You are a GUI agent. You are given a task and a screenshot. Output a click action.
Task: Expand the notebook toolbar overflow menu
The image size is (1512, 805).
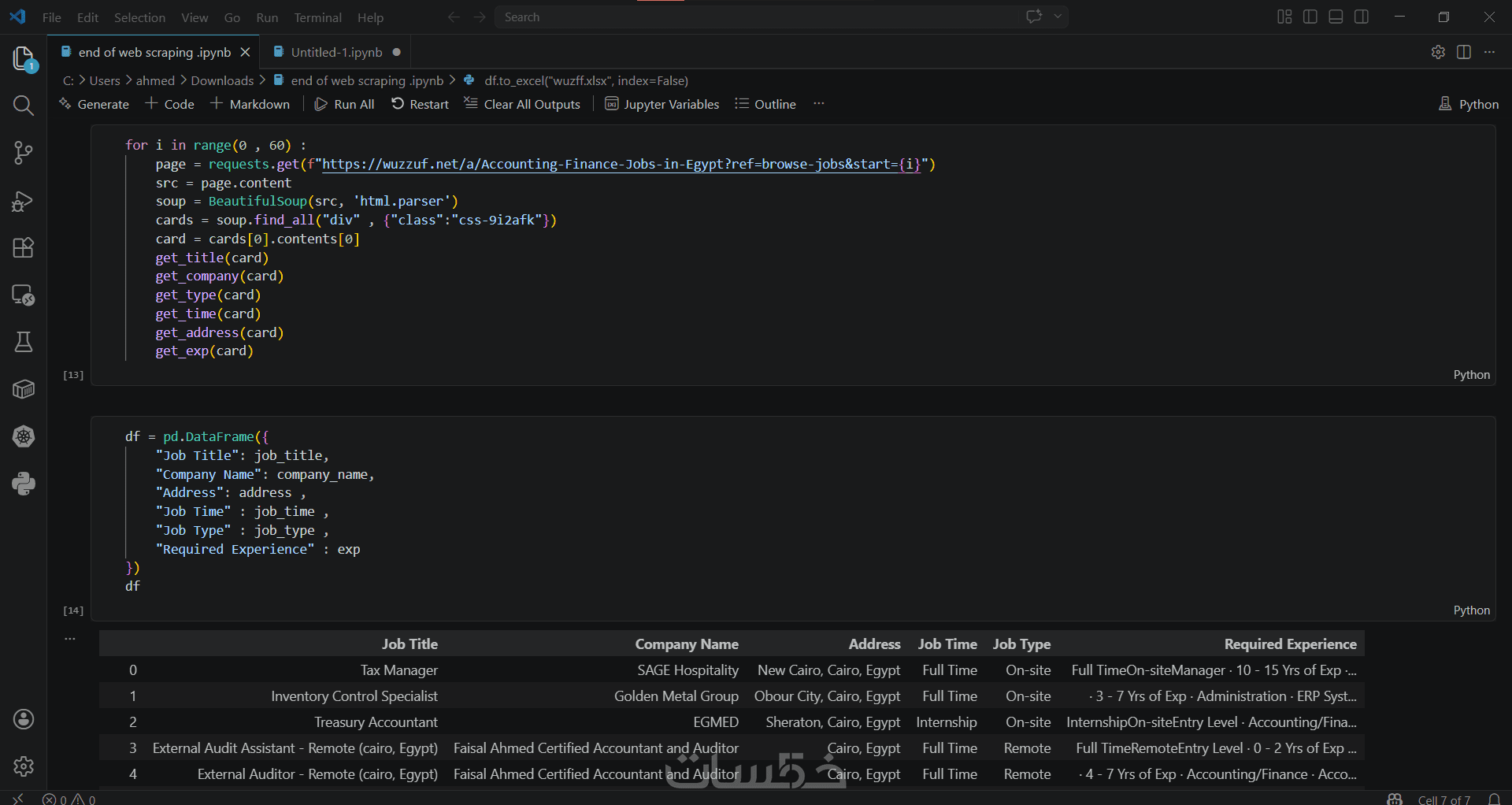[x=819, y=104]
